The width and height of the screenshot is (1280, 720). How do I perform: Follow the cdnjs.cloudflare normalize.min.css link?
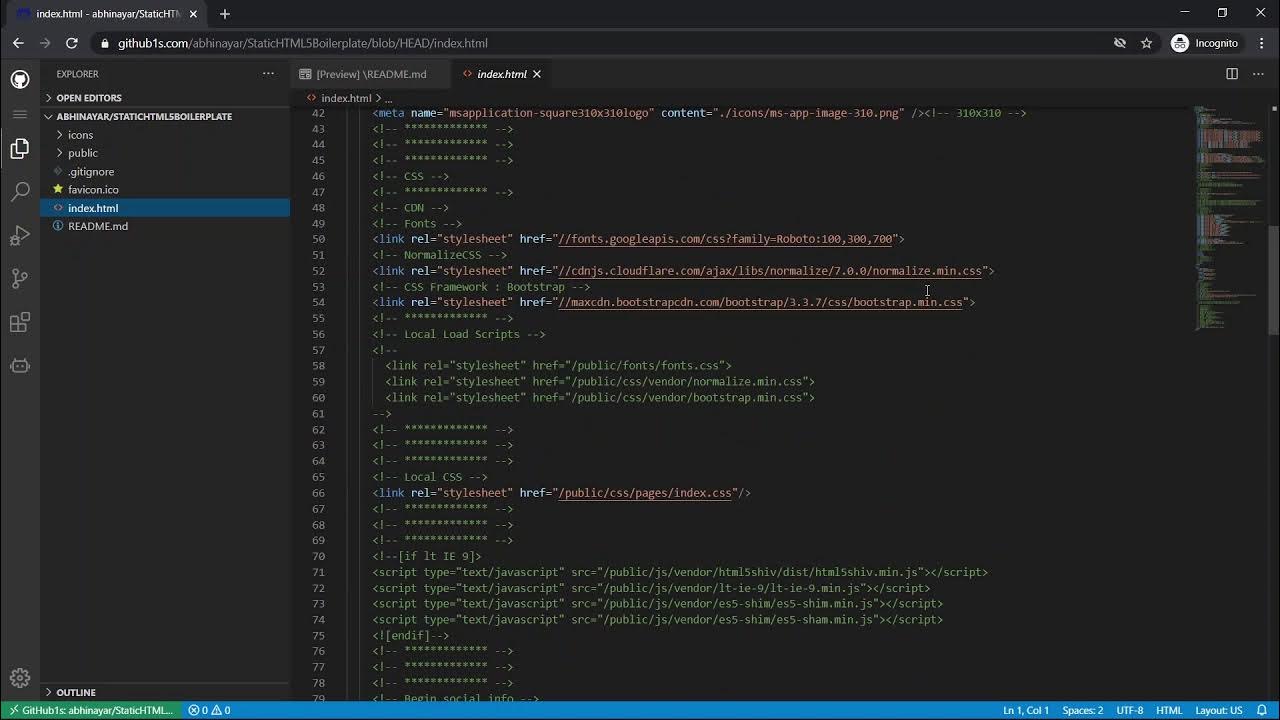tap(770, 271)
